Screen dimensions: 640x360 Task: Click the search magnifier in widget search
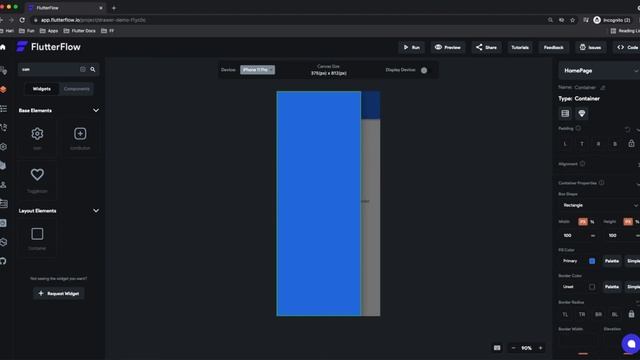pyautogui.click(x=93, y=69)
